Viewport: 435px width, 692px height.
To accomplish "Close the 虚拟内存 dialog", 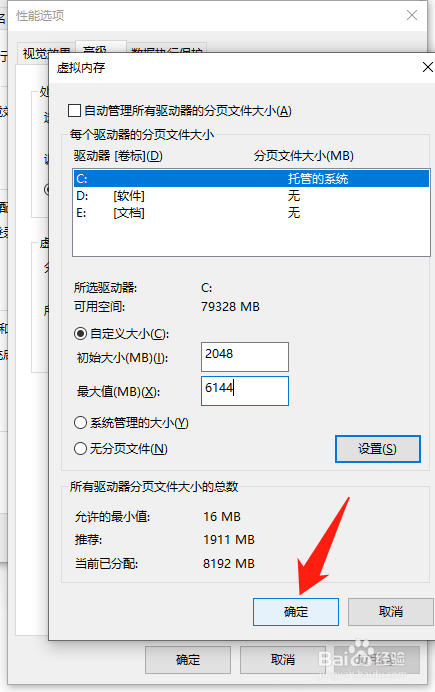I will [428, 67].
